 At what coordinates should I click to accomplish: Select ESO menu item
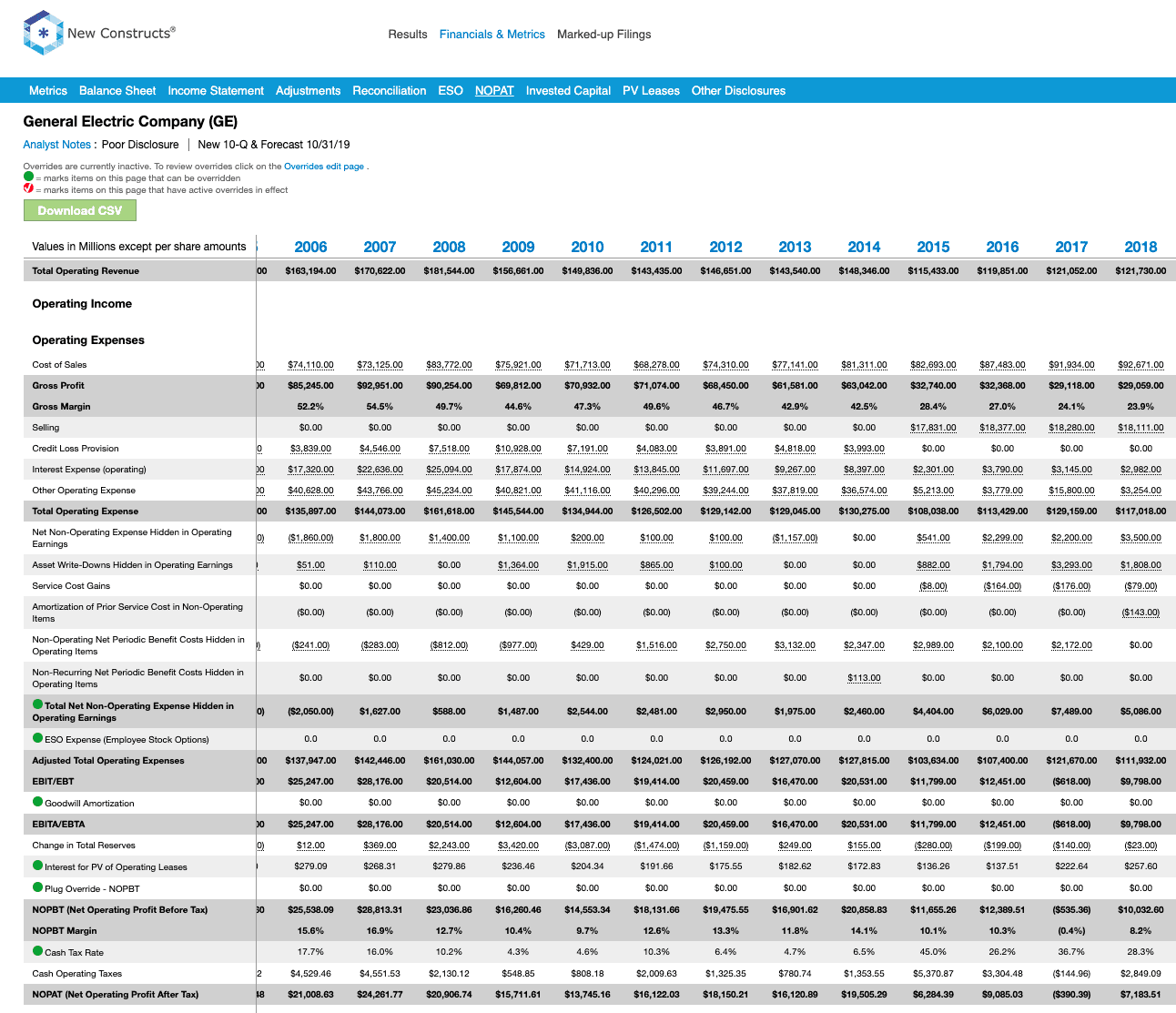(451, 91)
